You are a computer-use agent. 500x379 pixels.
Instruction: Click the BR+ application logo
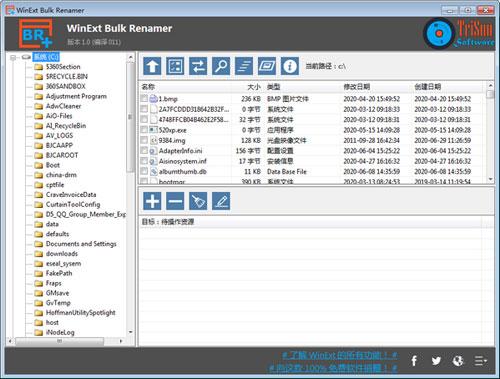pyautogui.click(x=36, y=34)
